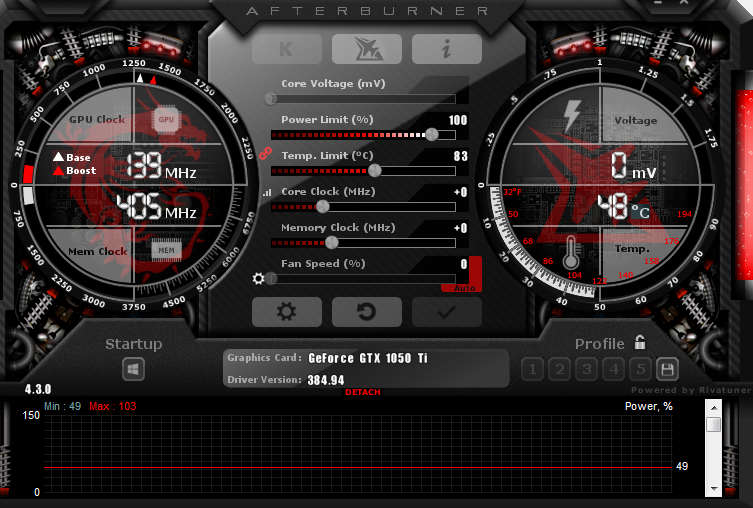Open fan settings gear beside Fan Speed
Image resolution: width=753 pixels, height=508 pixels.
coord(258,278)
